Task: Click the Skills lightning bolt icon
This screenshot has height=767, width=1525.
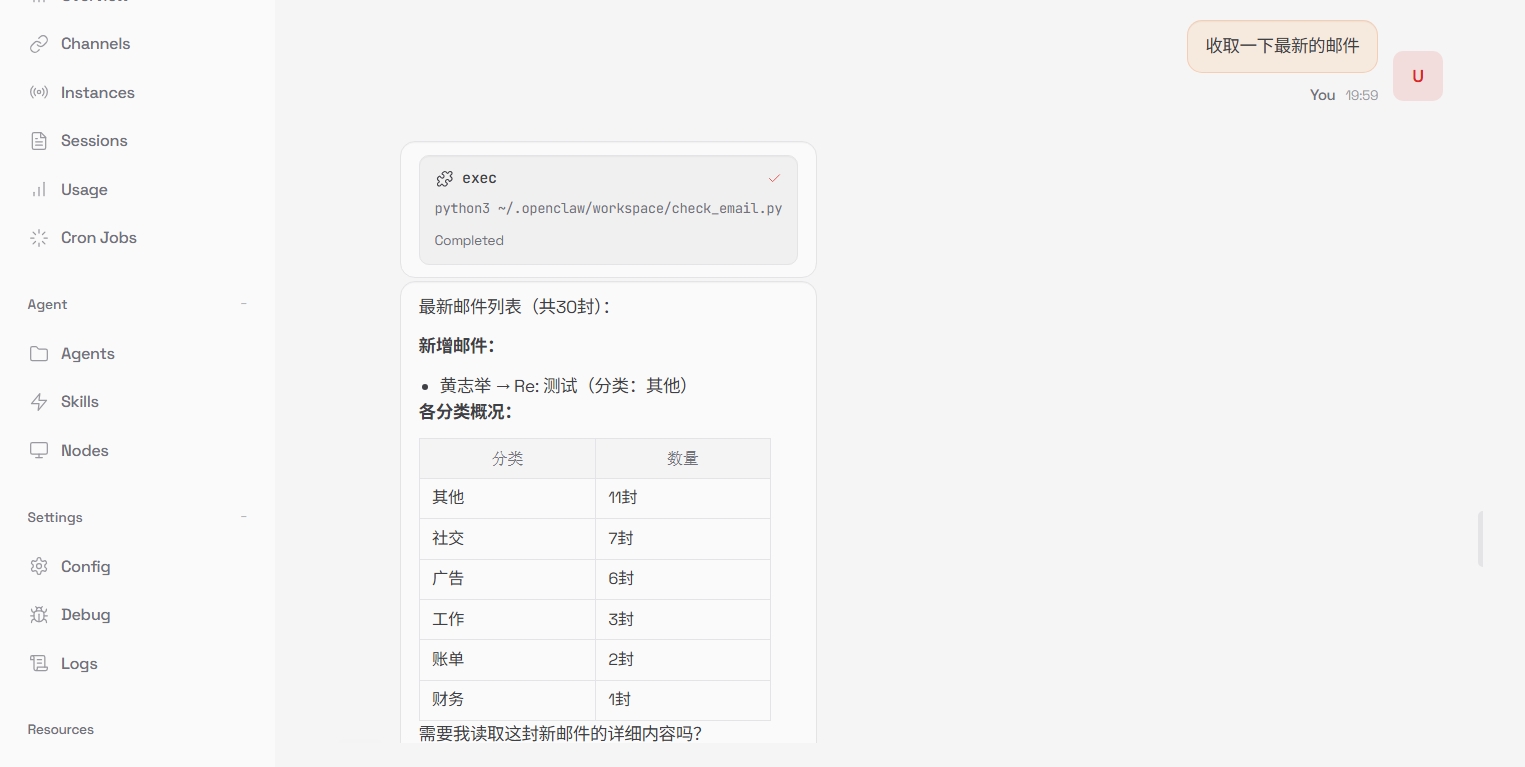Action: (39, 402)
